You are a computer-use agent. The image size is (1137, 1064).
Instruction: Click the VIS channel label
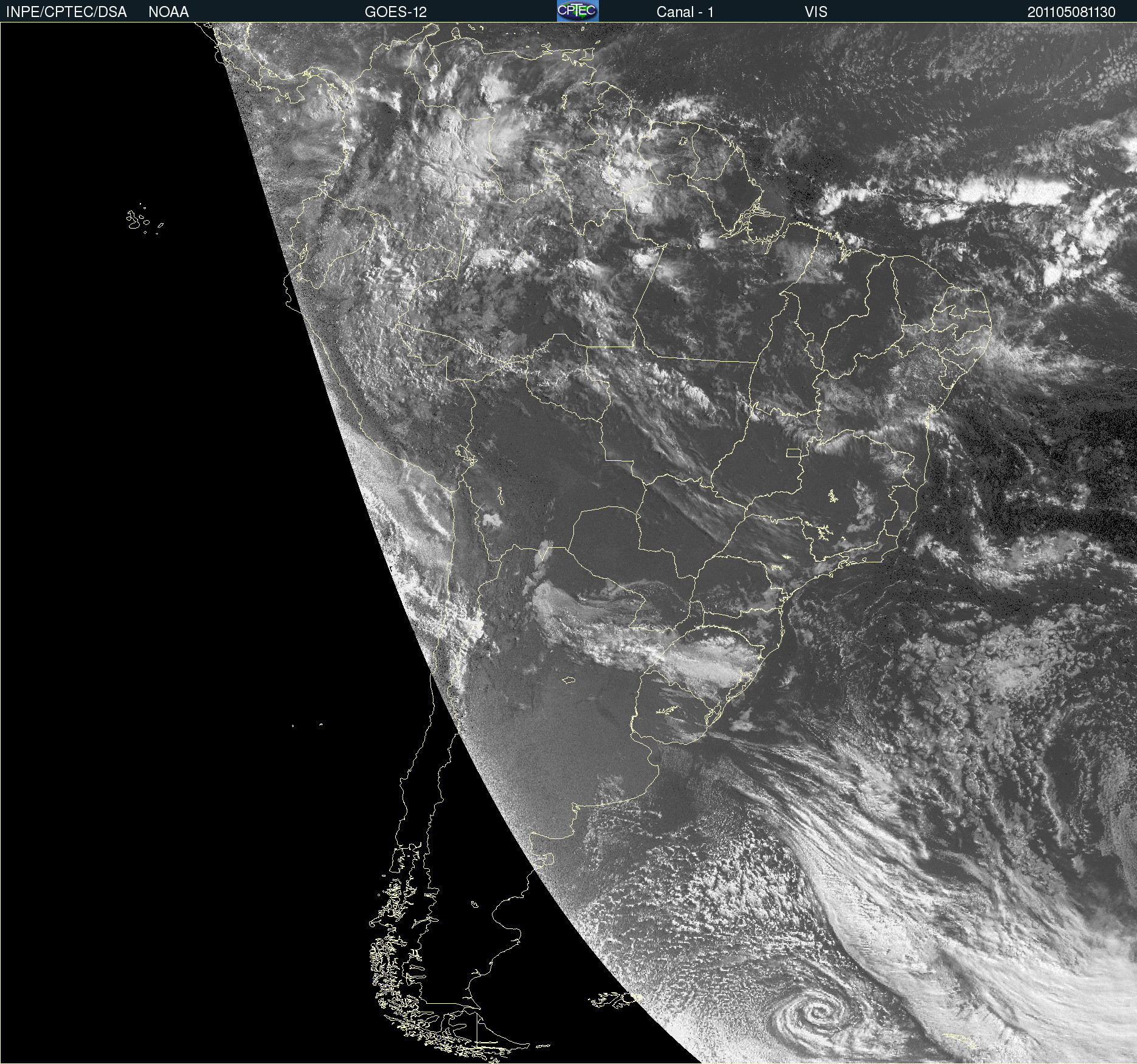(816, 12)
